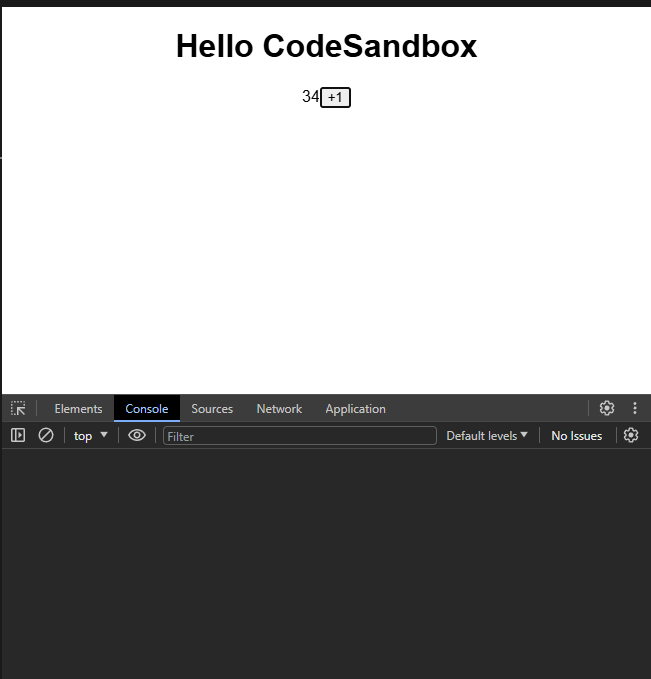Open the Application tab
The height and width of the screenshot is (679, 651).
coord(355,408)
